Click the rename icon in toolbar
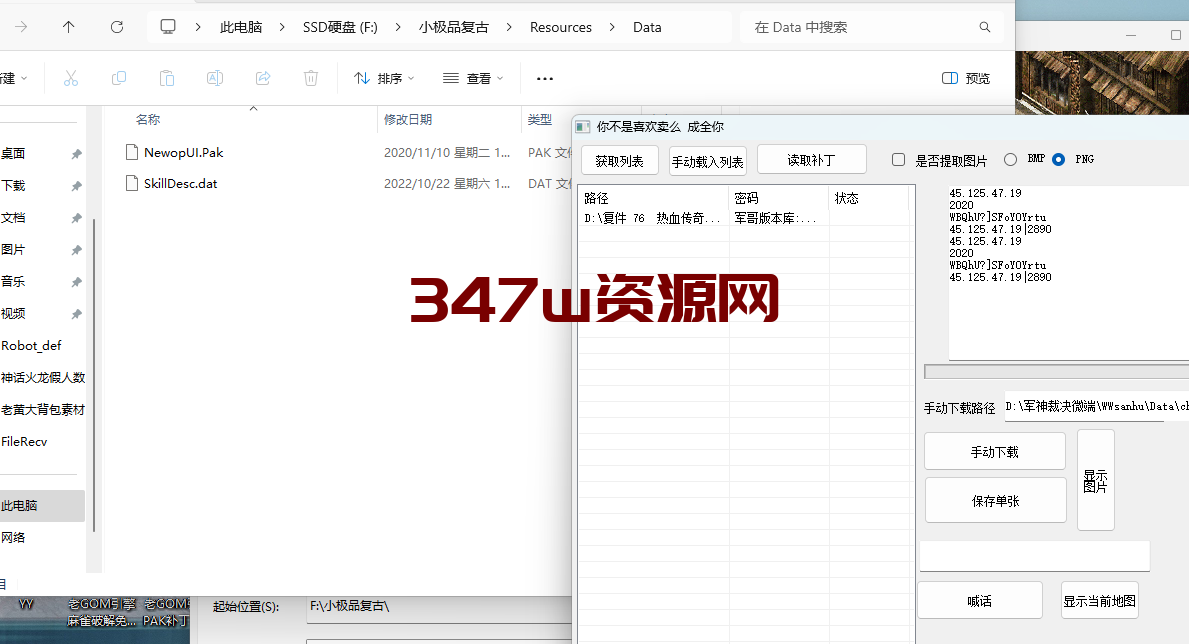Screen dimensions: 1189x644 tap(215, 78)
